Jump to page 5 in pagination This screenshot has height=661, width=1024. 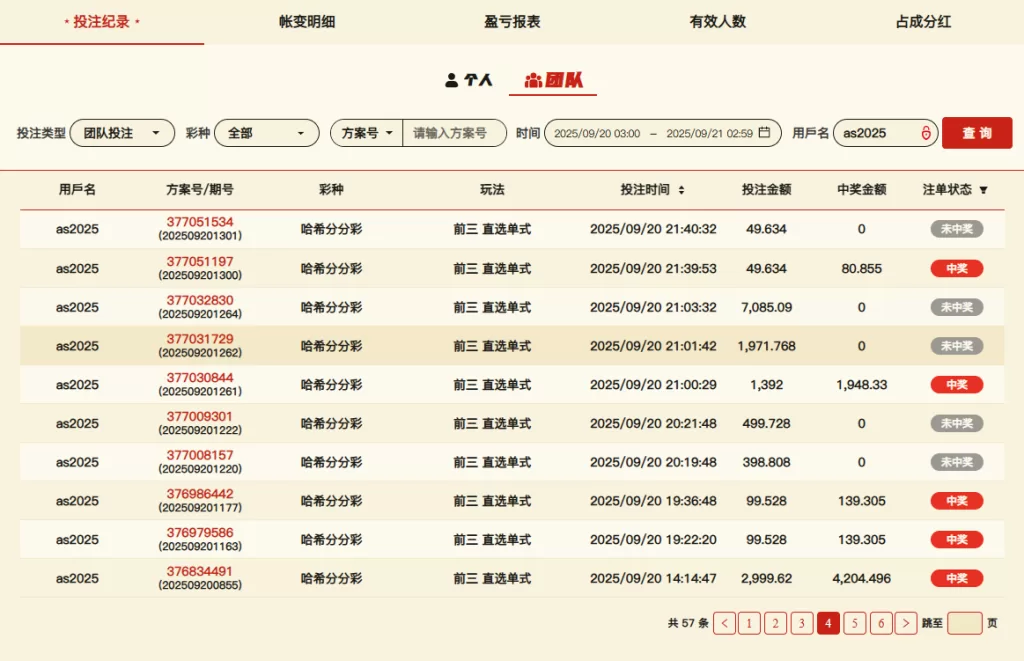tap(854, 623)
